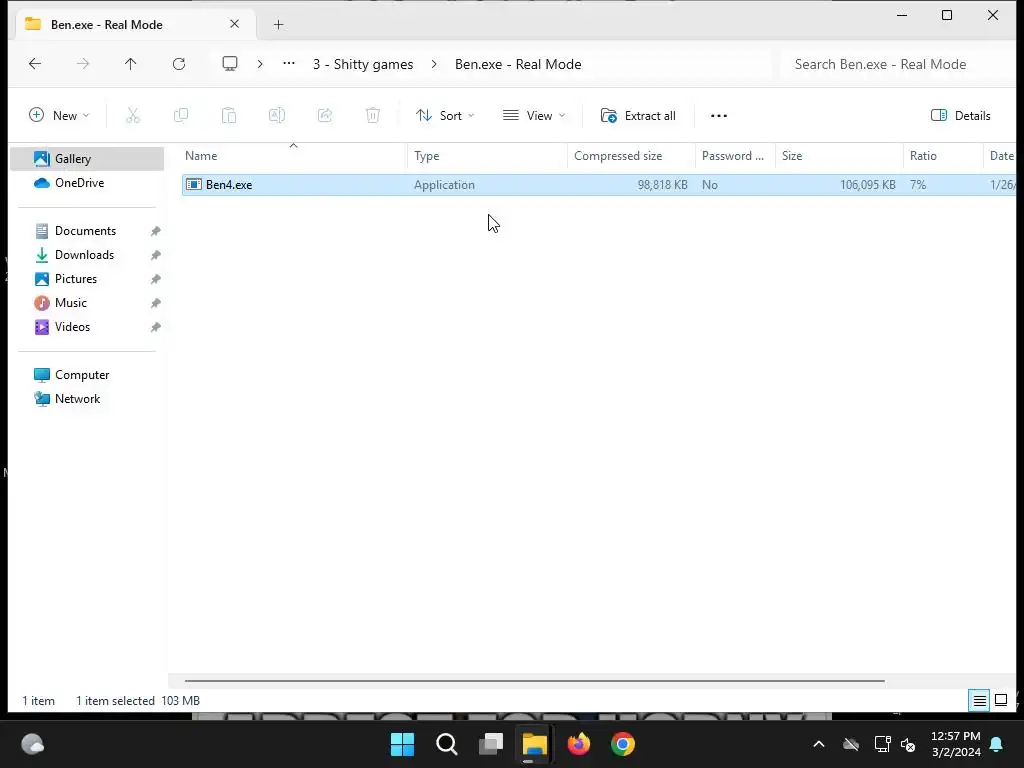Click the 98,818 KB compressed size cell
This screenshot has width=1024, height=768.
tap(662, 185)
